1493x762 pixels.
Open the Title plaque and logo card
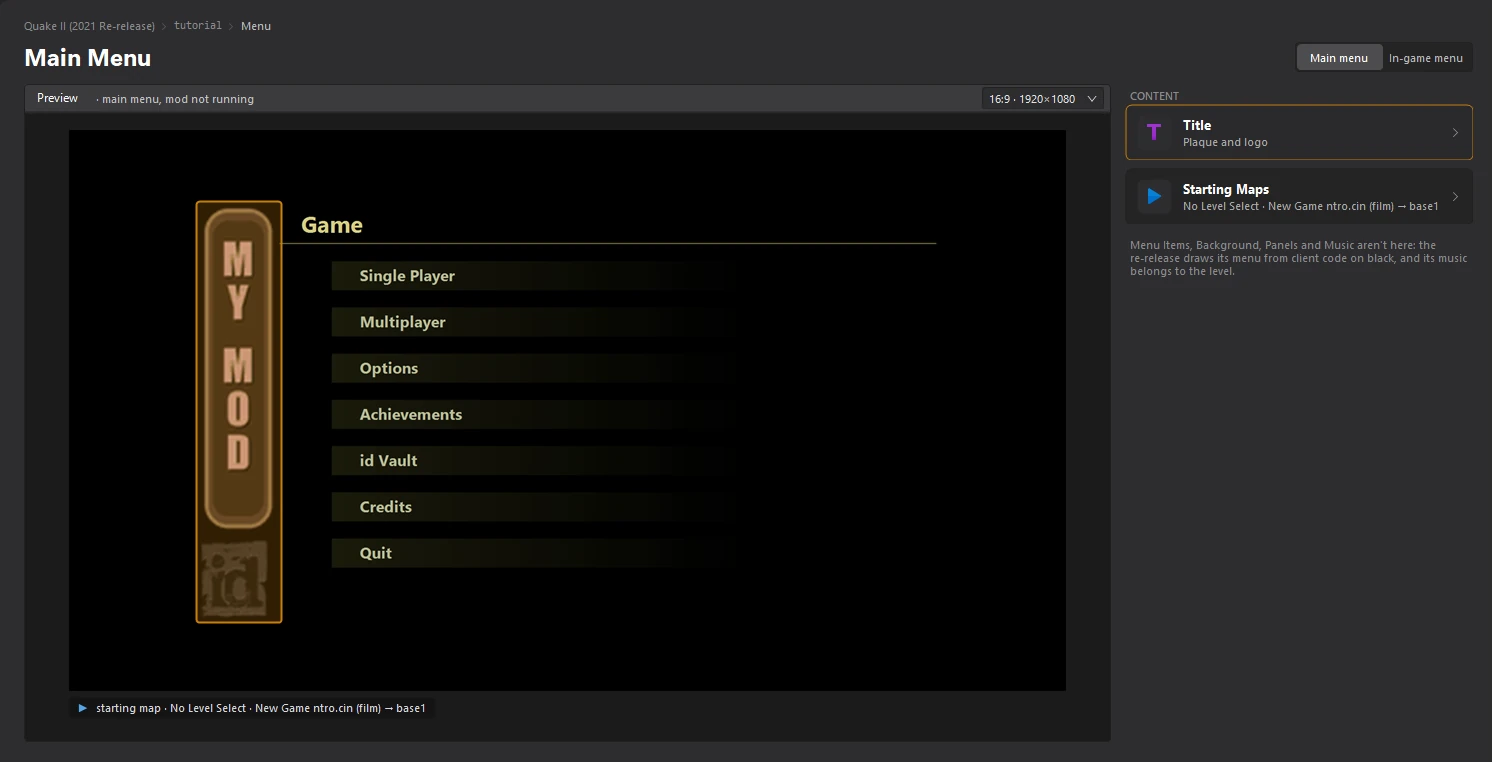pos(1299,132)
